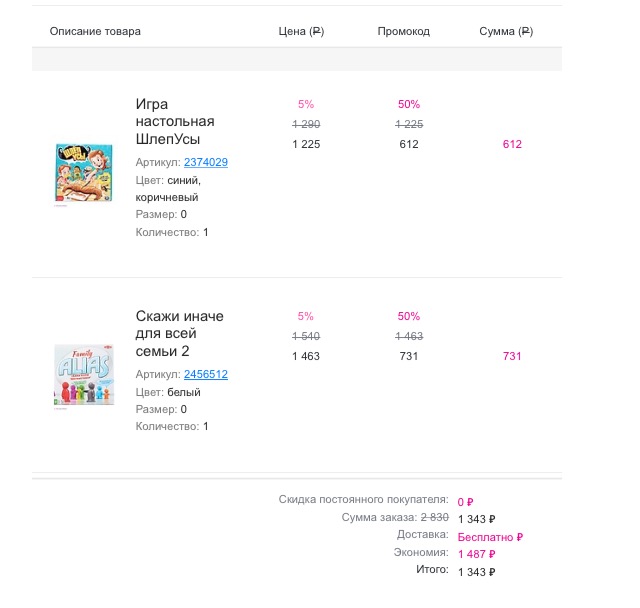This screenshot has height=608, width=640.
Task: Click the pink 731 sum for Alias
Action: [512, 356]
